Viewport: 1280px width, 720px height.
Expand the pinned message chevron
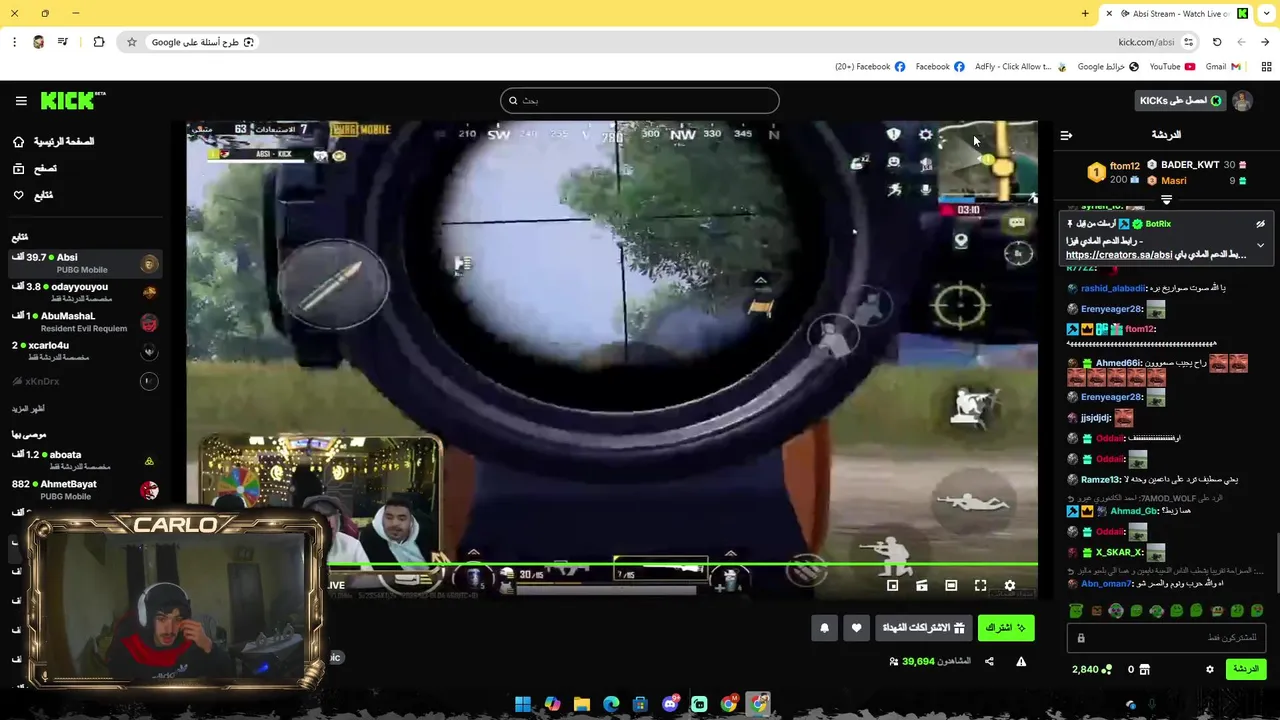point(1260,245)
